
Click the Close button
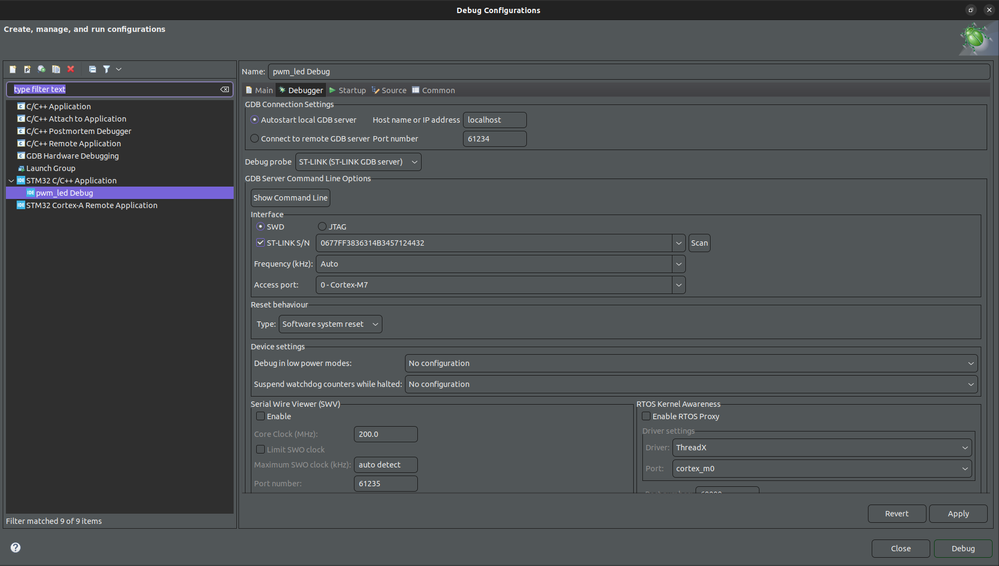901,549
